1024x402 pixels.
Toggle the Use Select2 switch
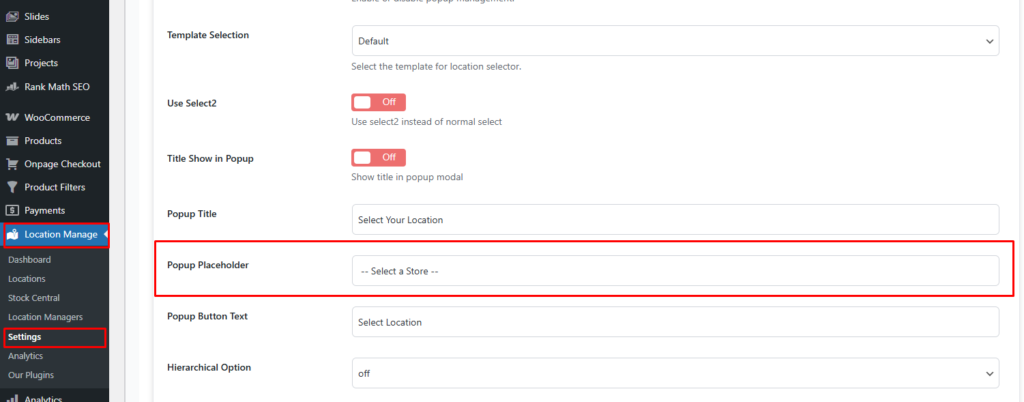pos(378,102)
